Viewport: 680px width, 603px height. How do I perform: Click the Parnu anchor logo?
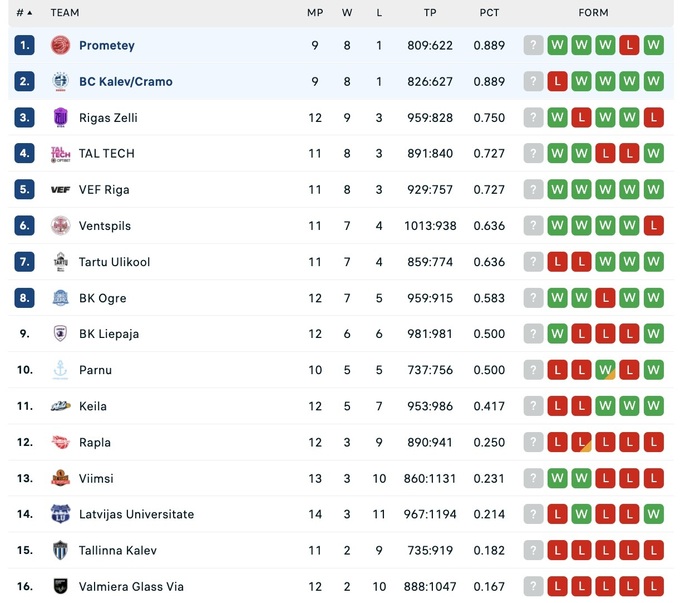click(60, 370)
